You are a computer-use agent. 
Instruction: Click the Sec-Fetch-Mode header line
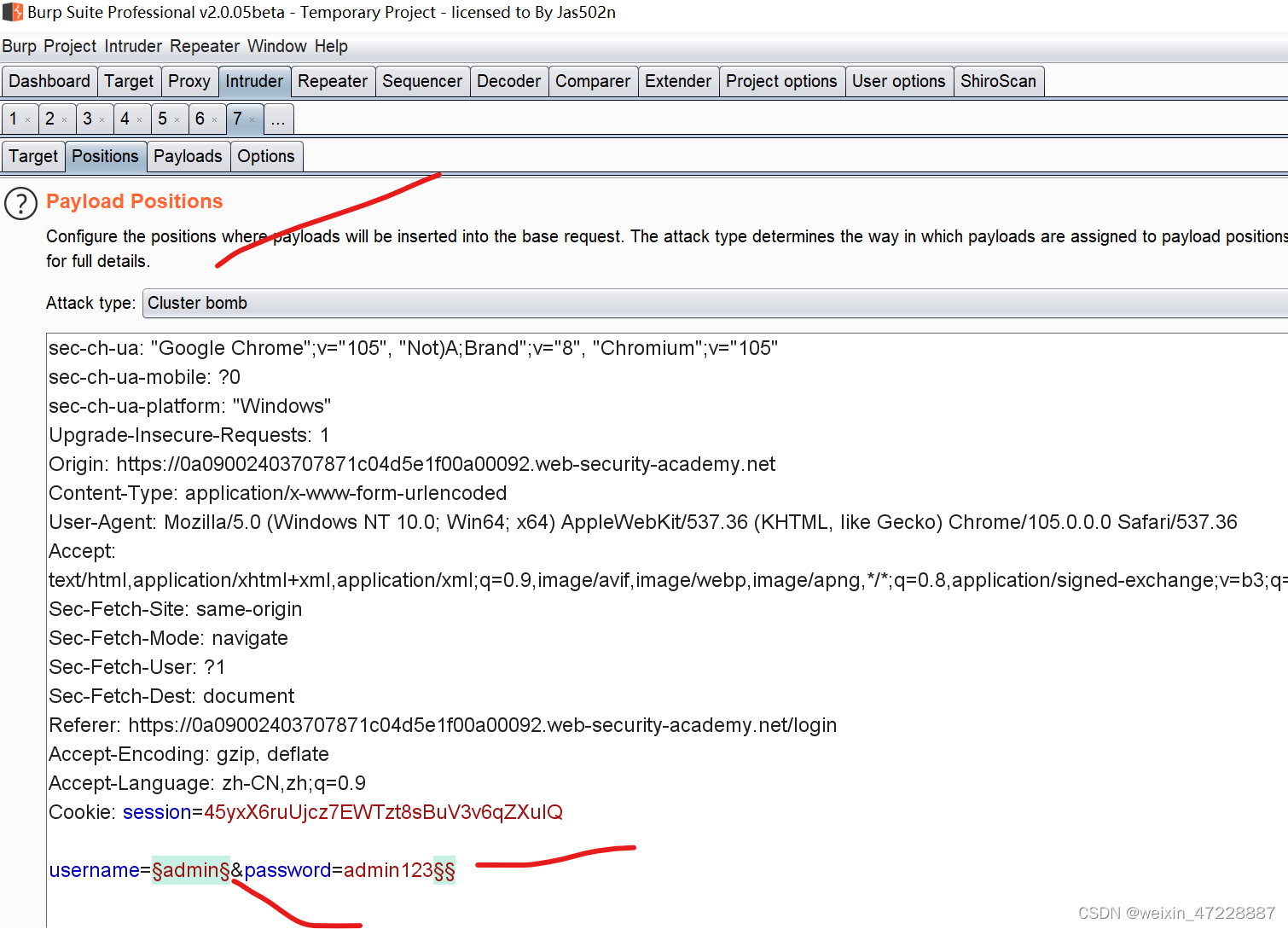pos(168,638)
